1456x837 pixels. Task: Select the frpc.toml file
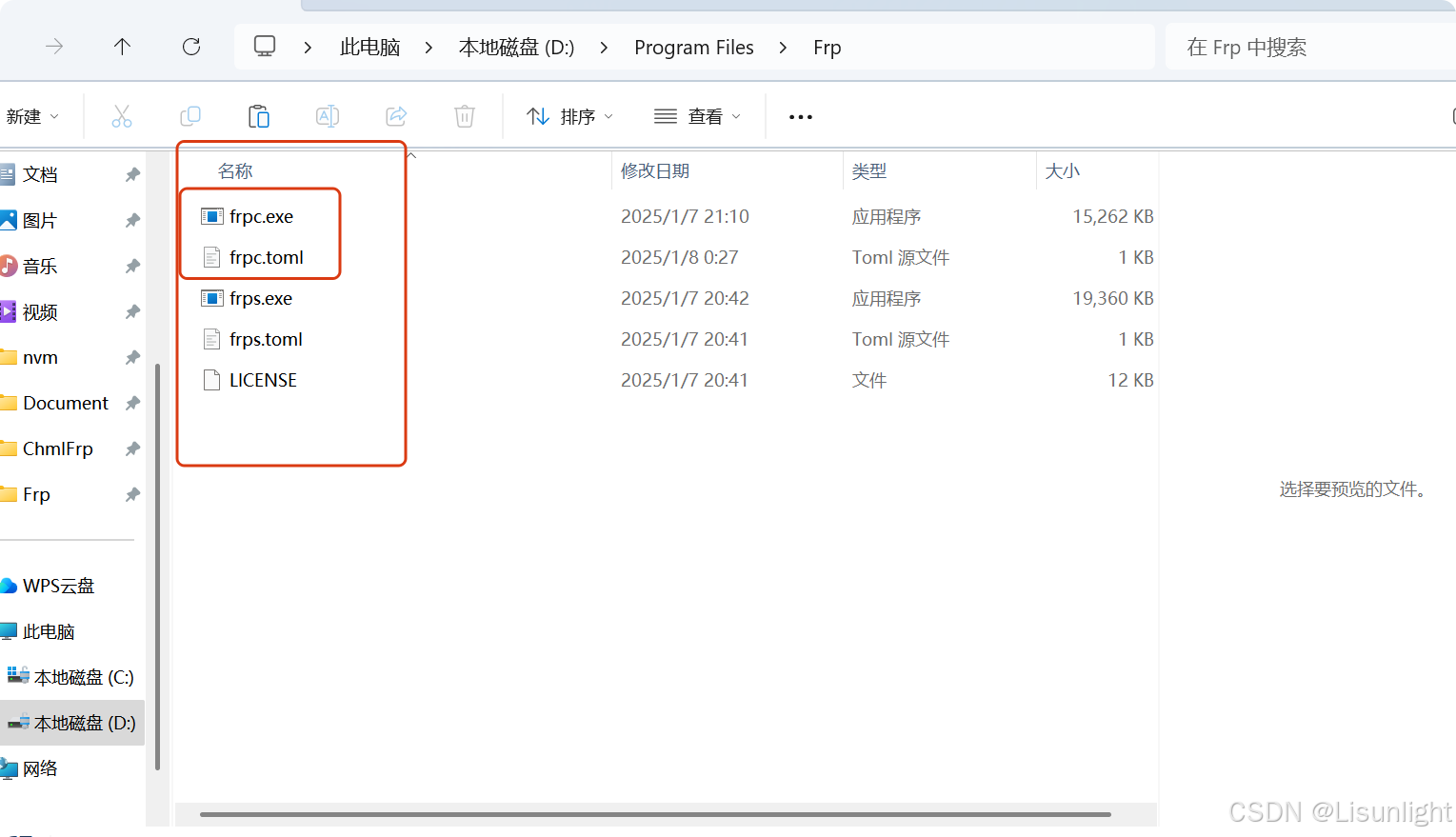(x=267, y=257)
